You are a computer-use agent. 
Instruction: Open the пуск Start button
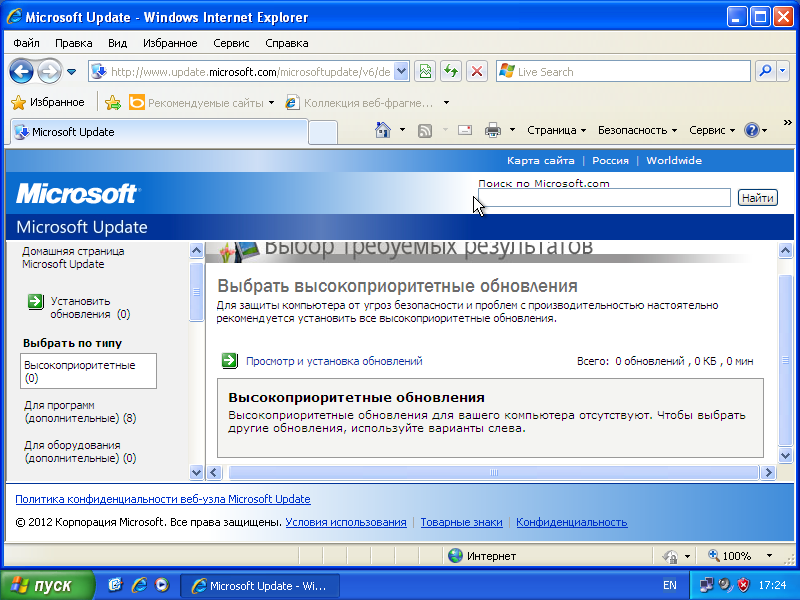point(47,585)
